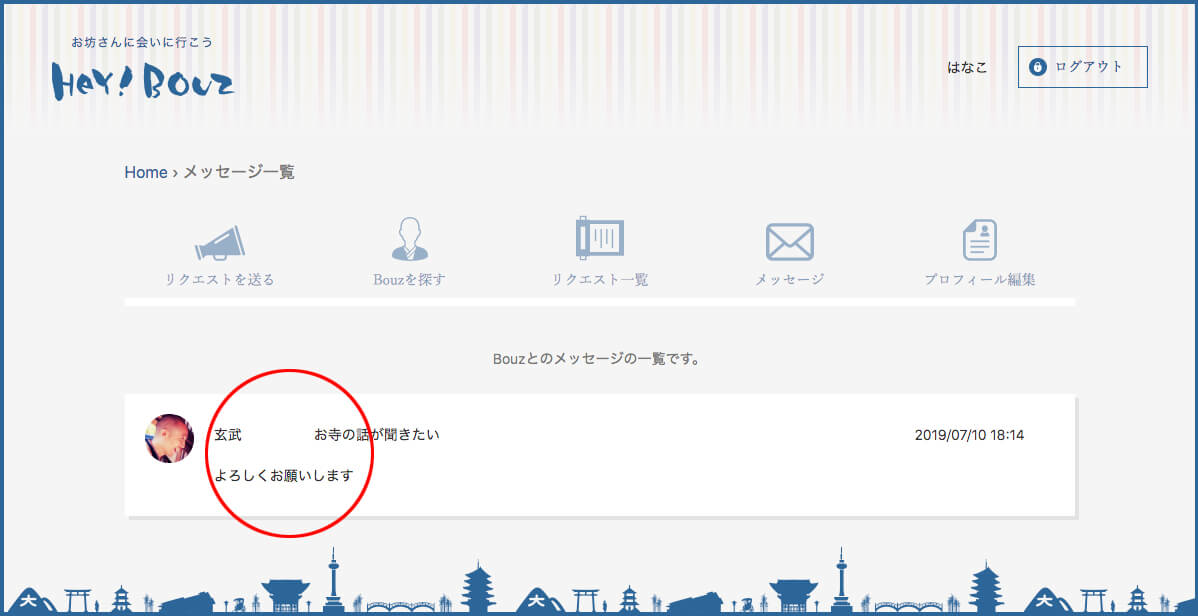Click the monk icon to find Bouz
Viewport: 1198px width, 616px height.
coord(409,240)
